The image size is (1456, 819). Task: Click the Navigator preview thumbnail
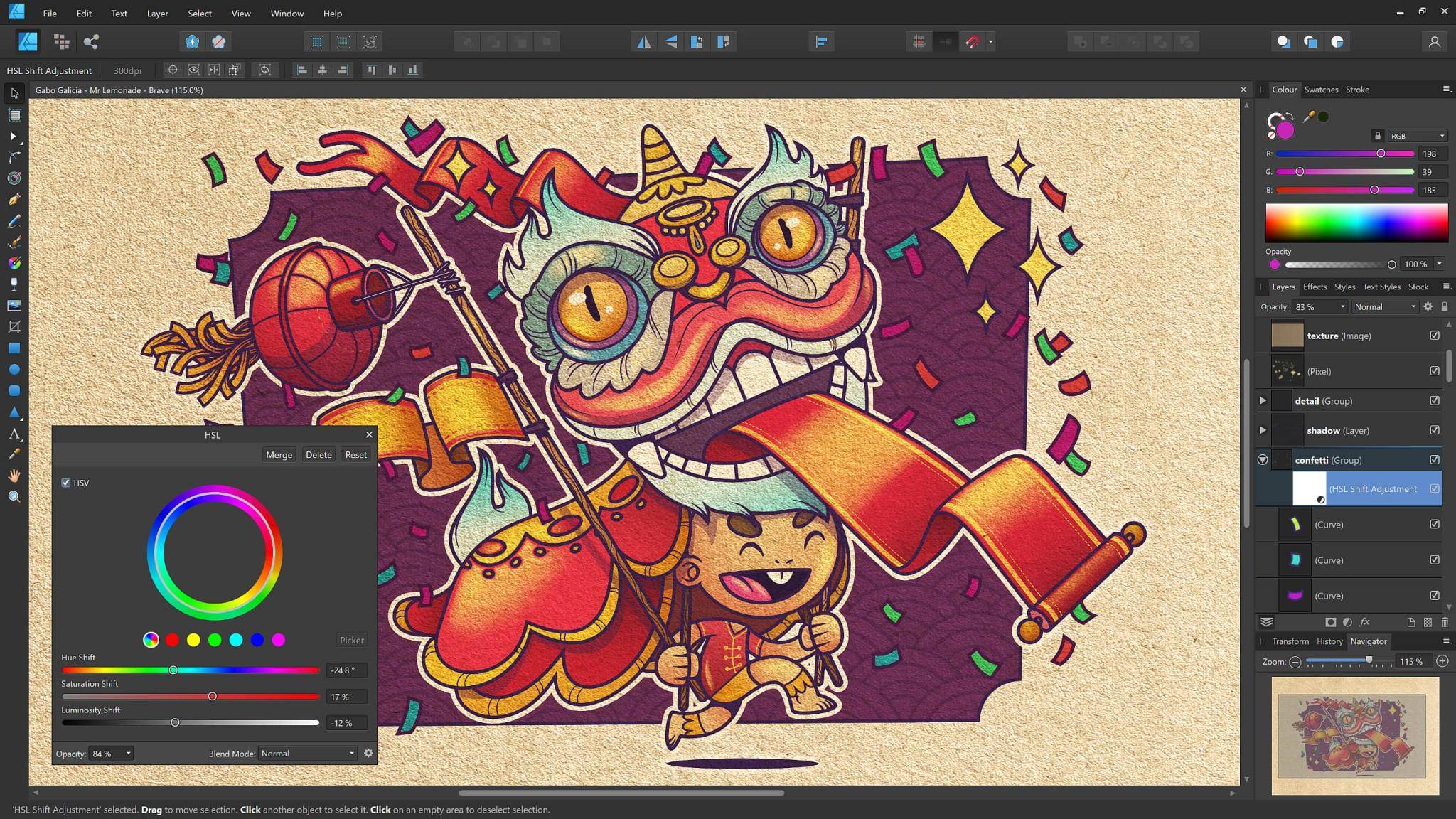coord(1352,736)
